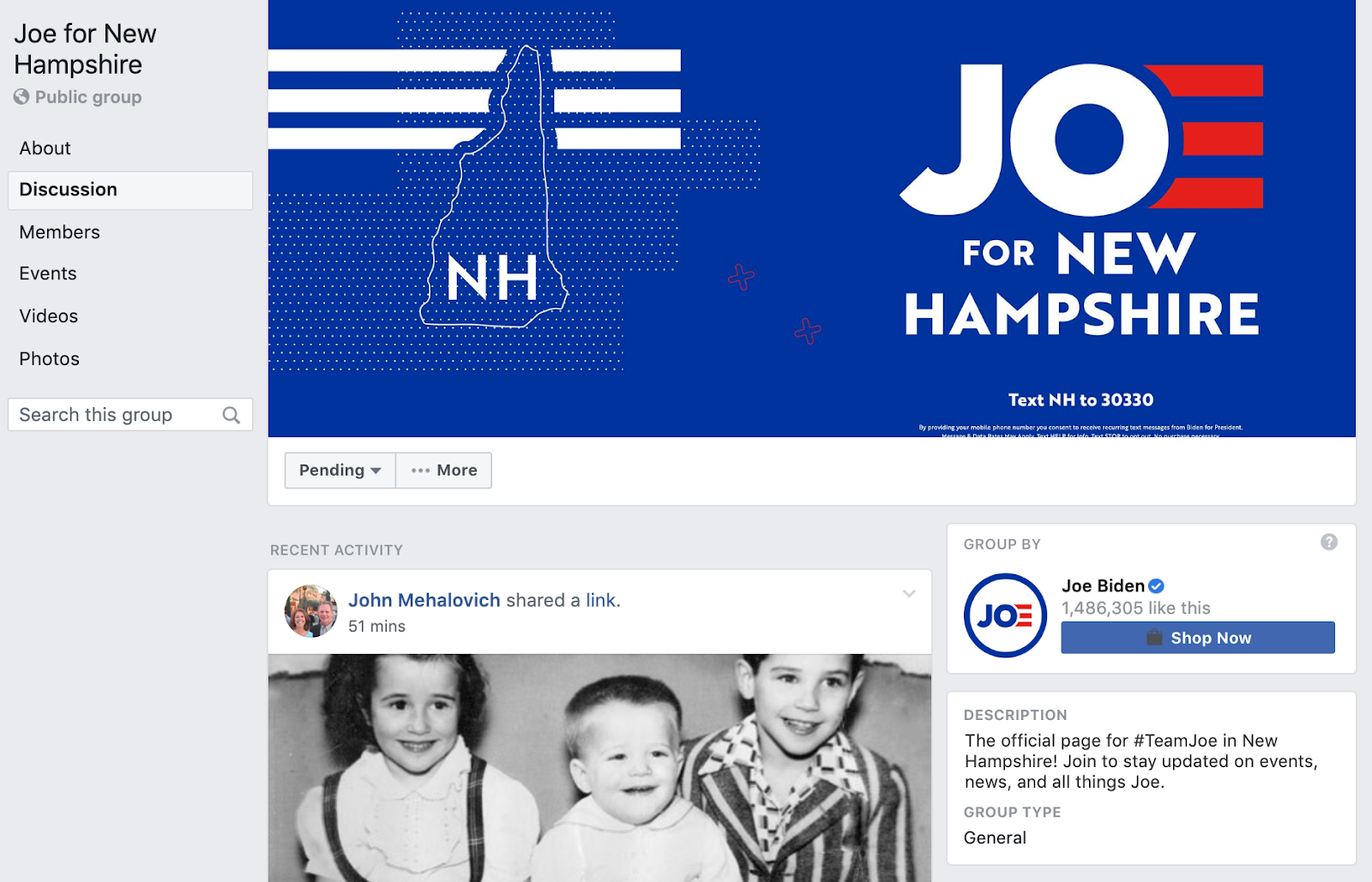The width and height of the screenshot is (1372, 882).
Task: Click John Mehalovich's profile picture
Action: coord(310,611)
